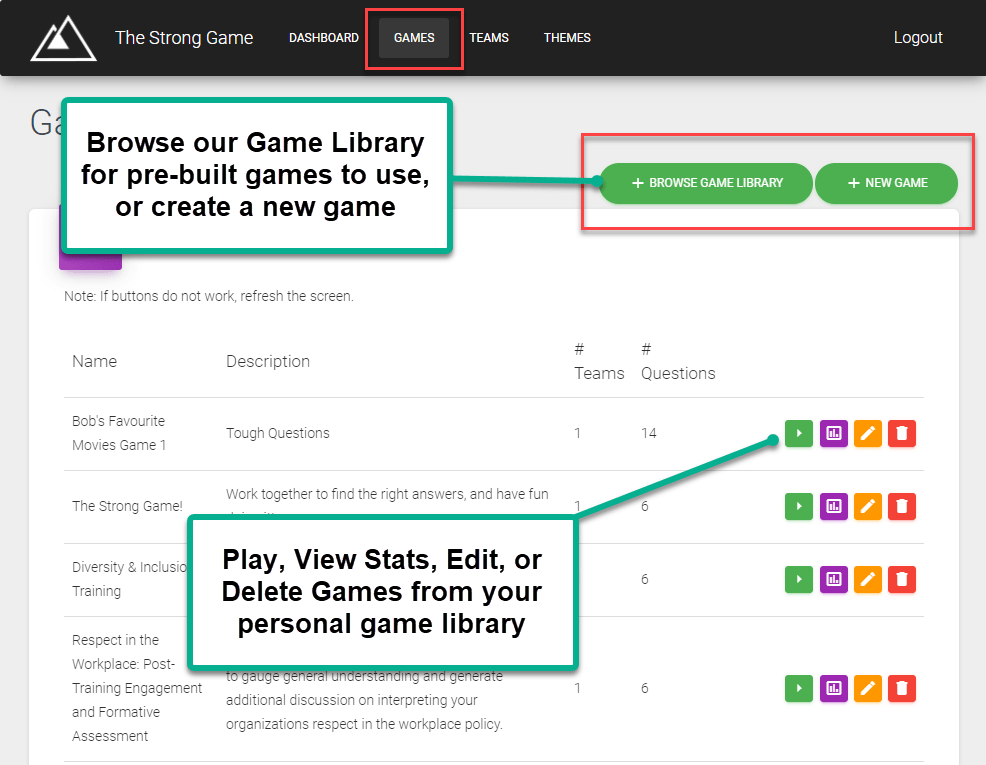Delete Bob's Favourite Movies Game 1
Image resolution: width=986 pixels, height=765 pixels.
pyautogui.click(x=901, y=433)
